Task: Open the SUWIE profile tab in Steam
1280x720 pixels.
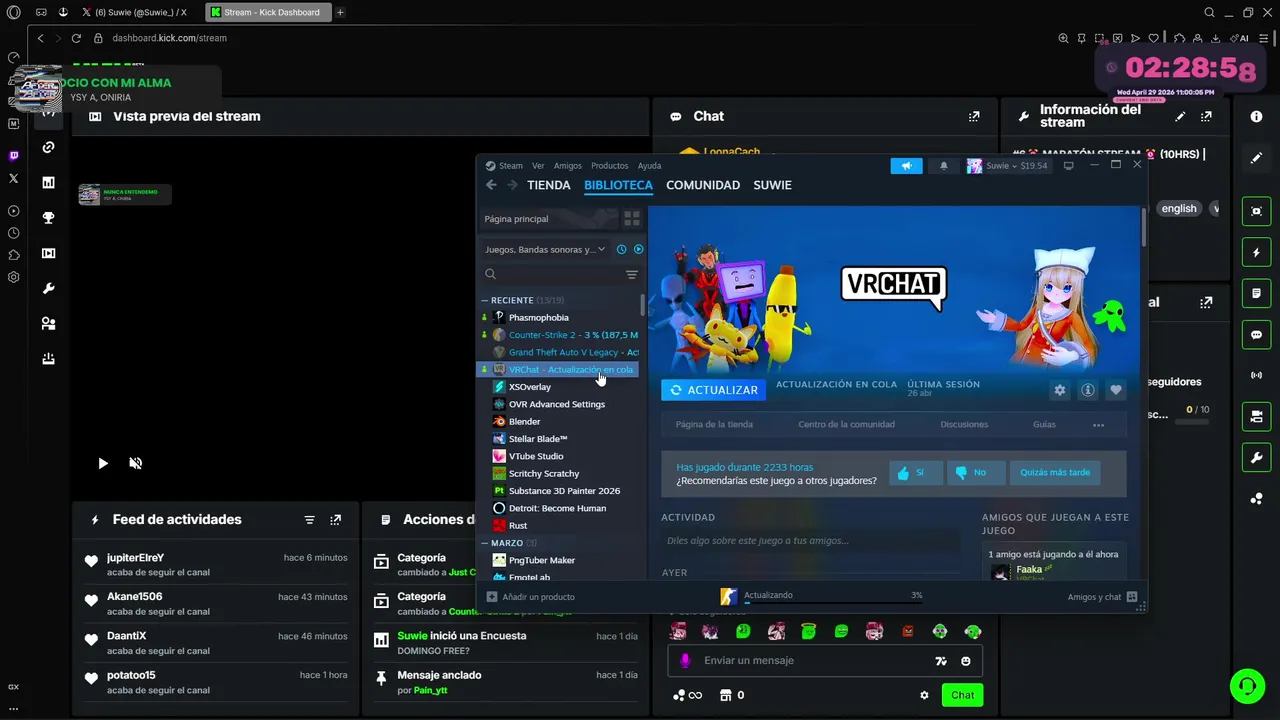Action: coord(772,185)
